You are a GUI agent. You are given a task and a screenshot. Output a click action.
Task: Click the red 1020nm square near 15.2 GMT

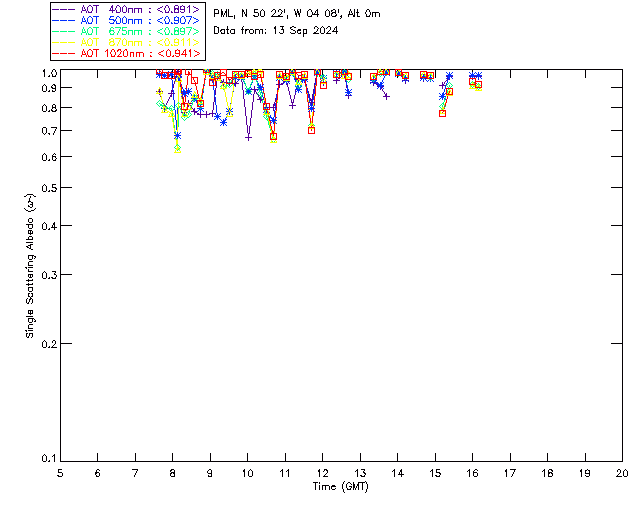442,114
